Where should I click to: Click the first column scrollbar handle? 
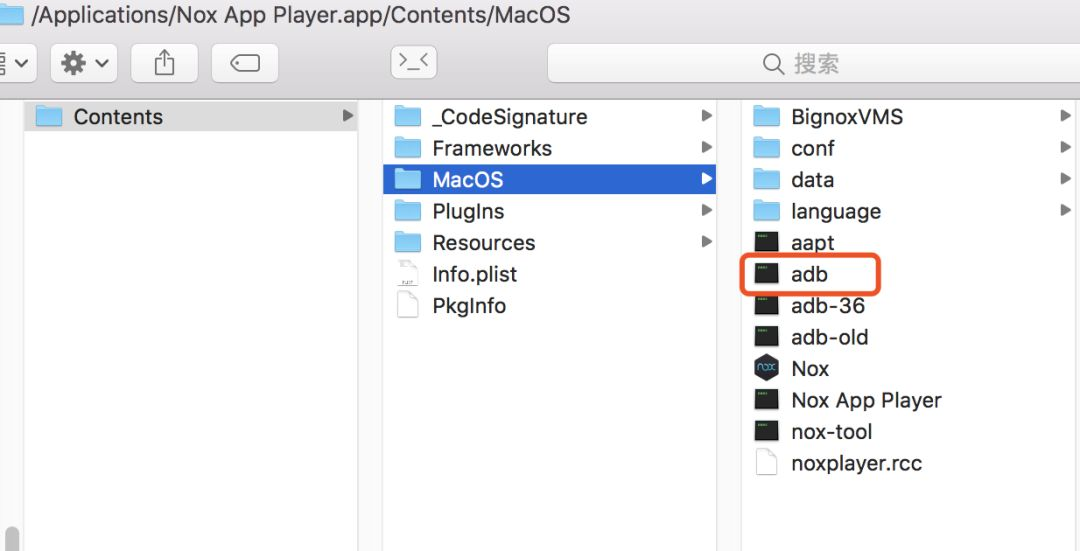pyautogui.click(x=12, y=539)
